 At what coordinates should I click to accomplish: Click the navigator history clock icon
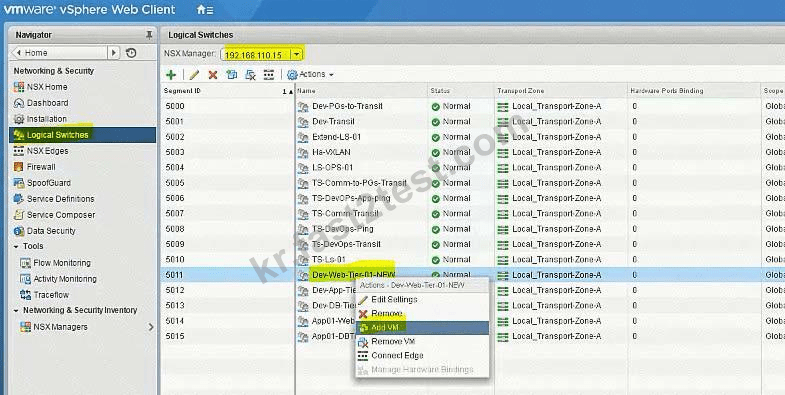click(x=131, y=53)
